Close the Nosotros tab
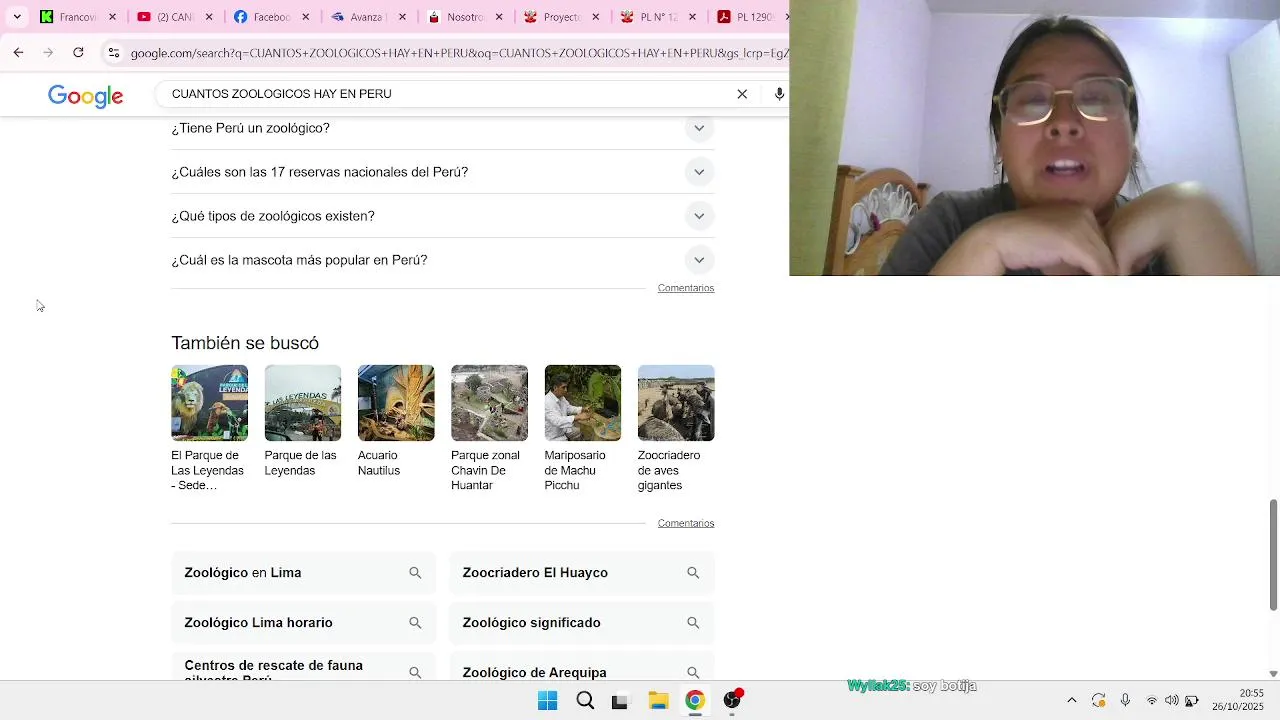The height and width of the screenshot is (720, 1280). coord(499,17)
